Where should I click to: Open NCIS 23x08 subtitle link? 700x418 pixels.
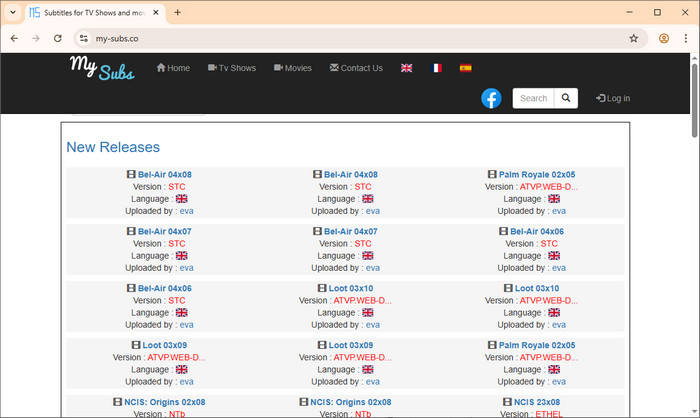[537, 402]
